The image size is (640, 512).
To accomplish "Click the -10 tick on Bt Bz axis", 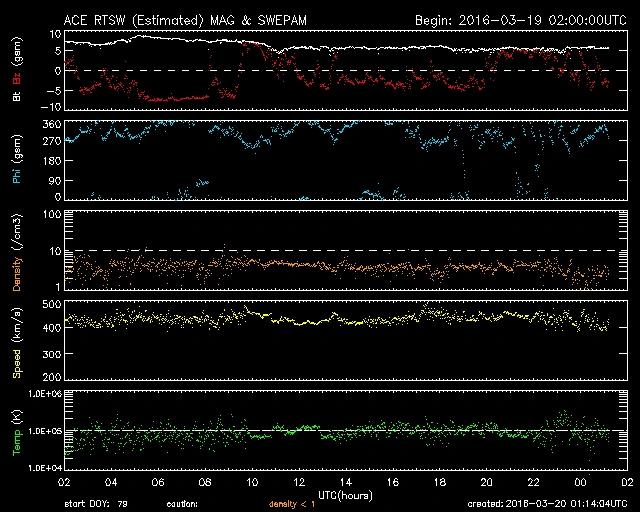I will 52,107.
